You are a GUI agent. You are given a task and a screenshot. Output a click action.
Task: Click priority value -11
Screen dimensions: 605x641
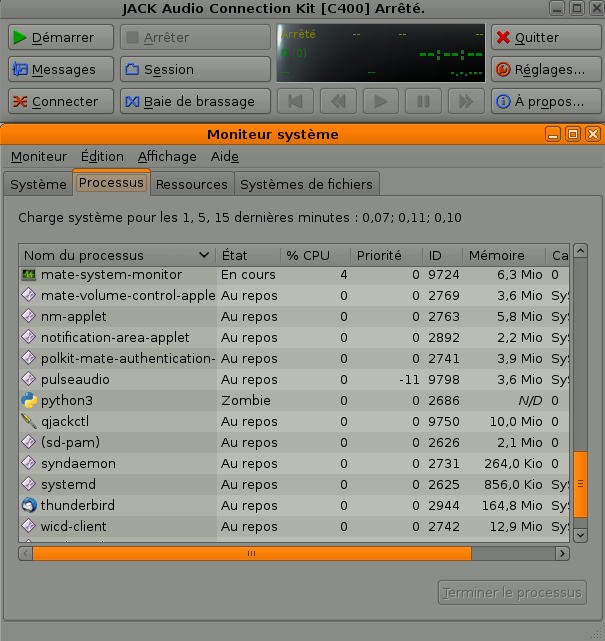409,379
